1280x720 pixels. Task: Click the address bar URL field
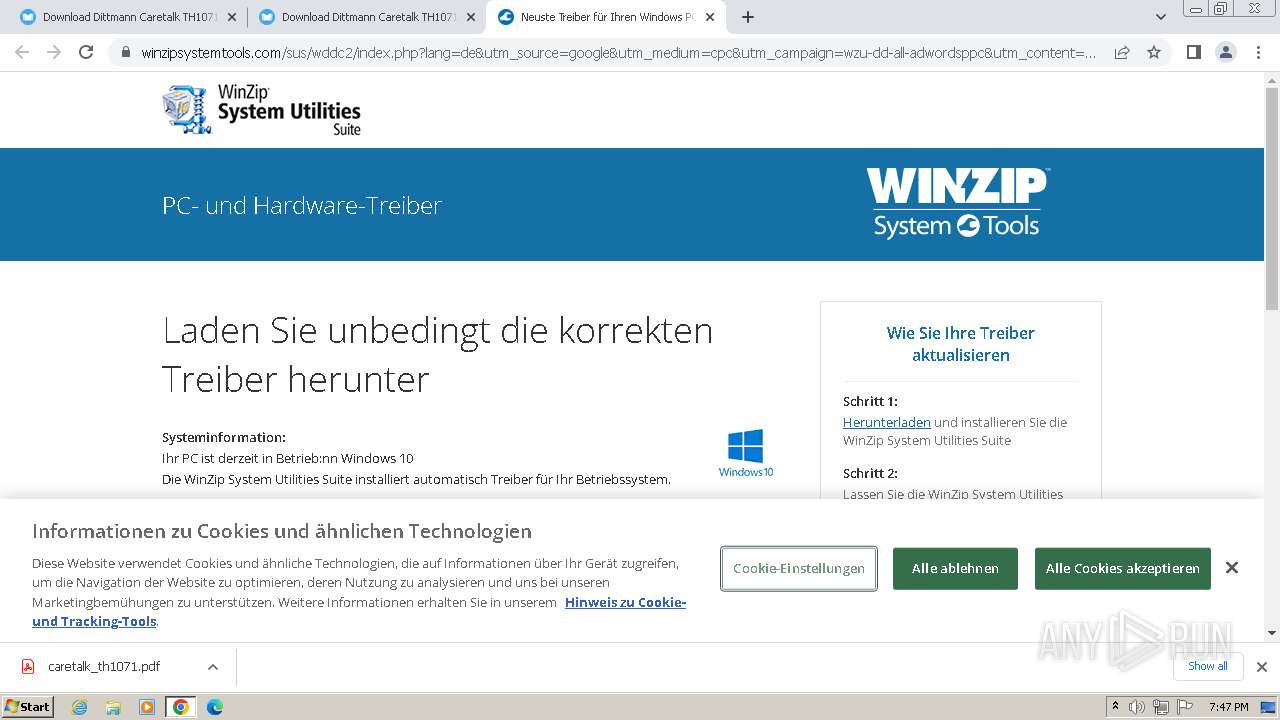618,53
